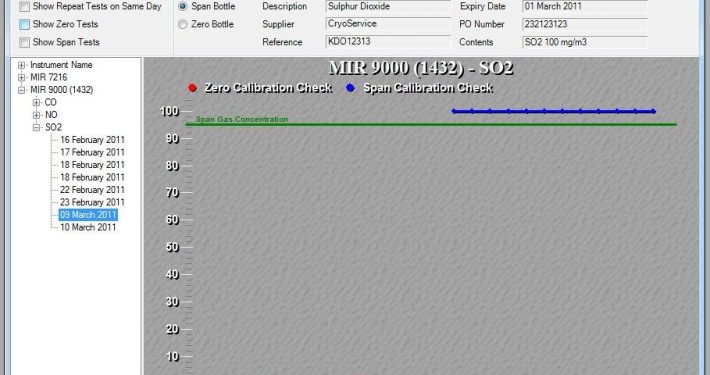Click the PO Number field 232123123
The height and width of the screenshot is (375, 710).
click(585, 24)
